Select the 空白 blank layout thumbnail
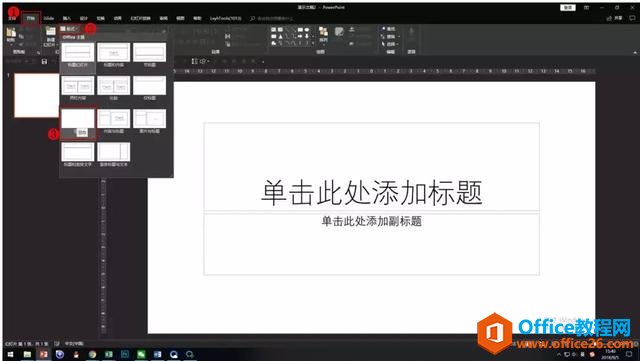This screenshot has width=640, height=361. click(78, 118)
